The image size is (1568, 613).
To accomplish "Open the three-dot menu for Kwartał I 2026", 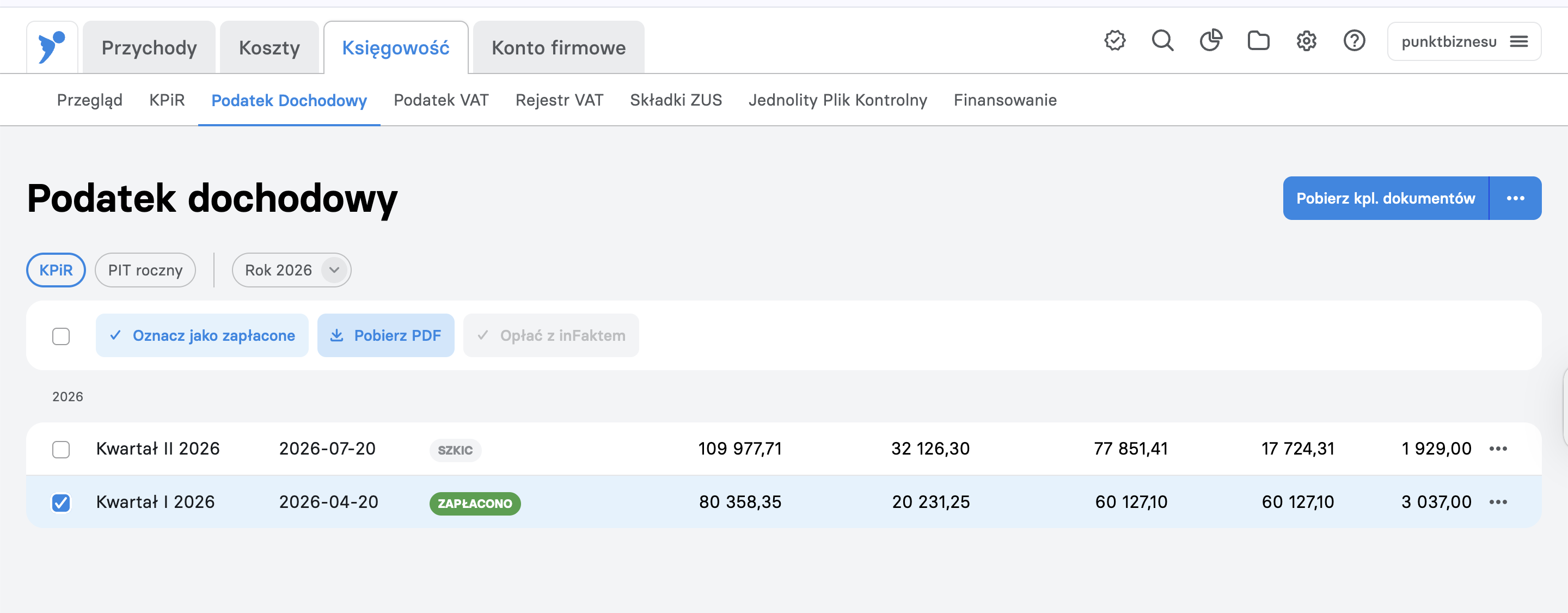I will pyautogui.click(x=1498, y=501).
